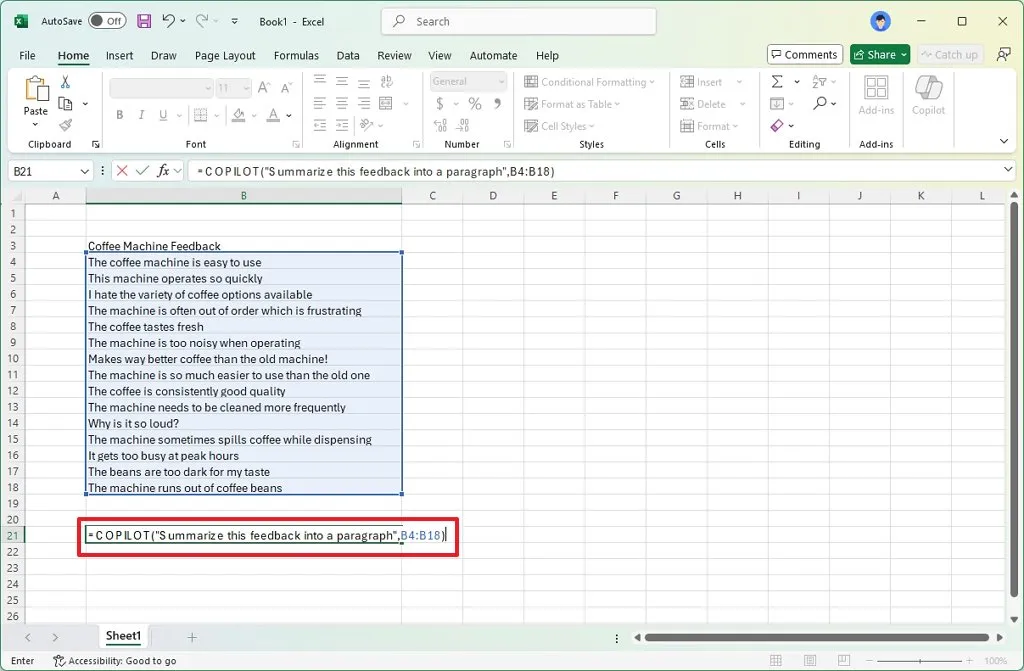Toggle bold formatting
This screenshot has height=671, width=1024.
[118, 115]
